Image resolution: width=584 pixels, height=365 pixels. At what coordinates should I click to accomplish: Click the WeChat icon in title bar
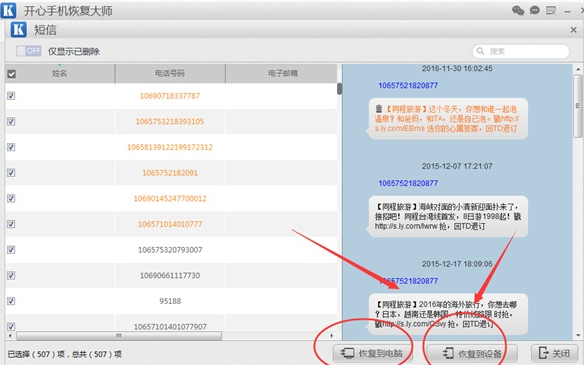(x=518, y=10)
